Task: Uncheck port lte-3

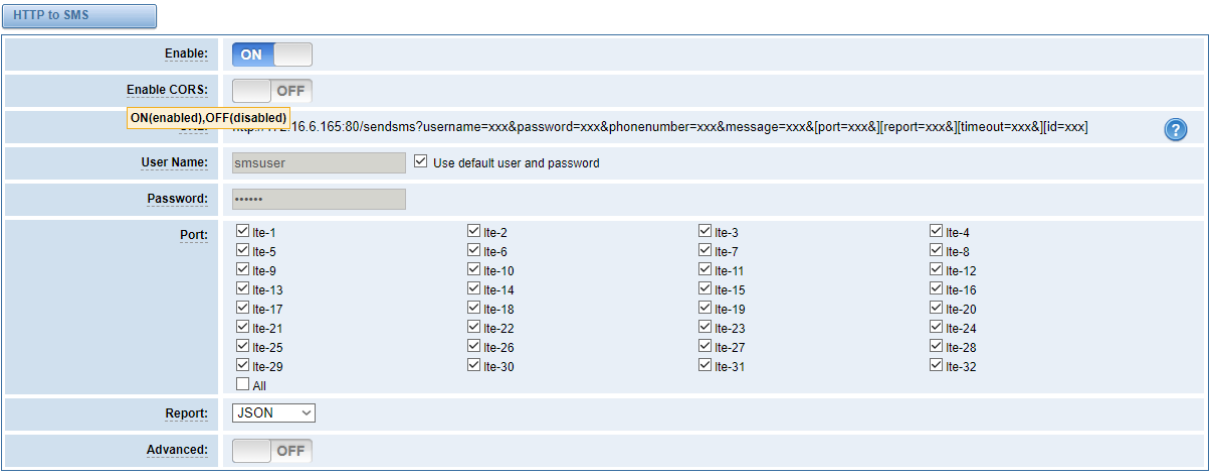Action: (705, 231)
